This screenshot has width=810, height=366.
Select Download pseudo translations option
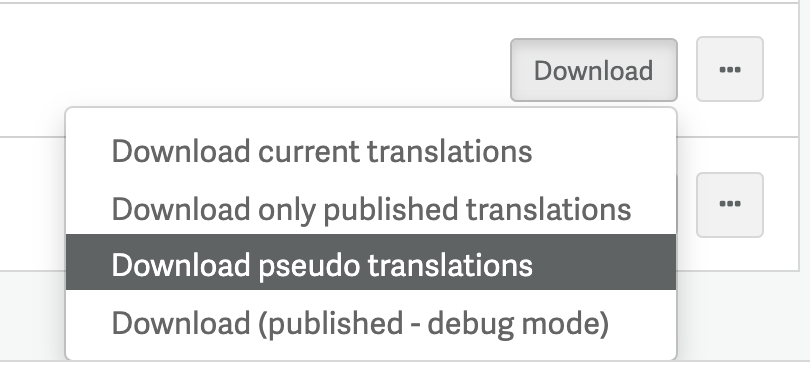click(371, 262)
